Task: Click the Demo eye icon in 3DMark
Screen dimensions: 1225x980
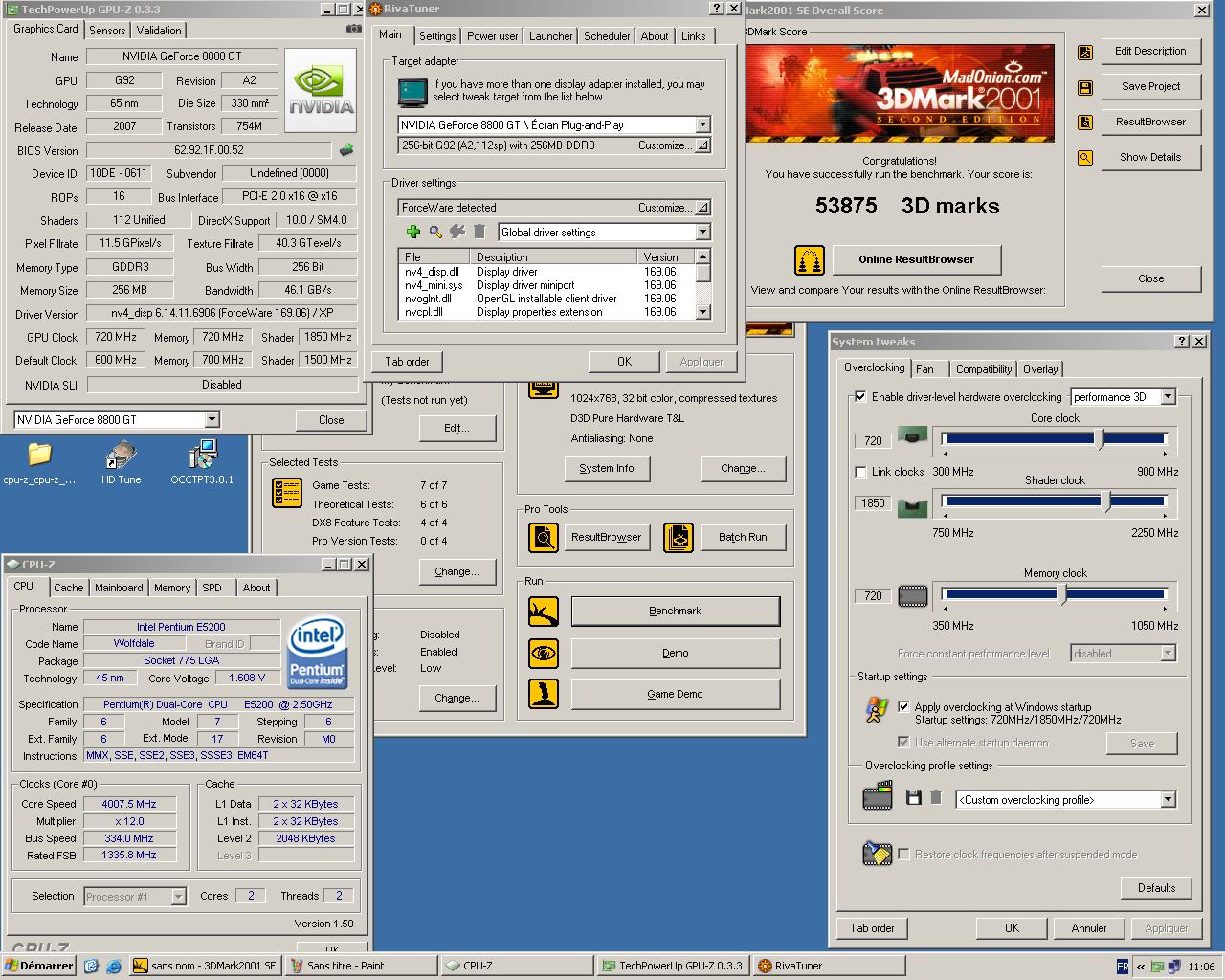Action: 544,653
